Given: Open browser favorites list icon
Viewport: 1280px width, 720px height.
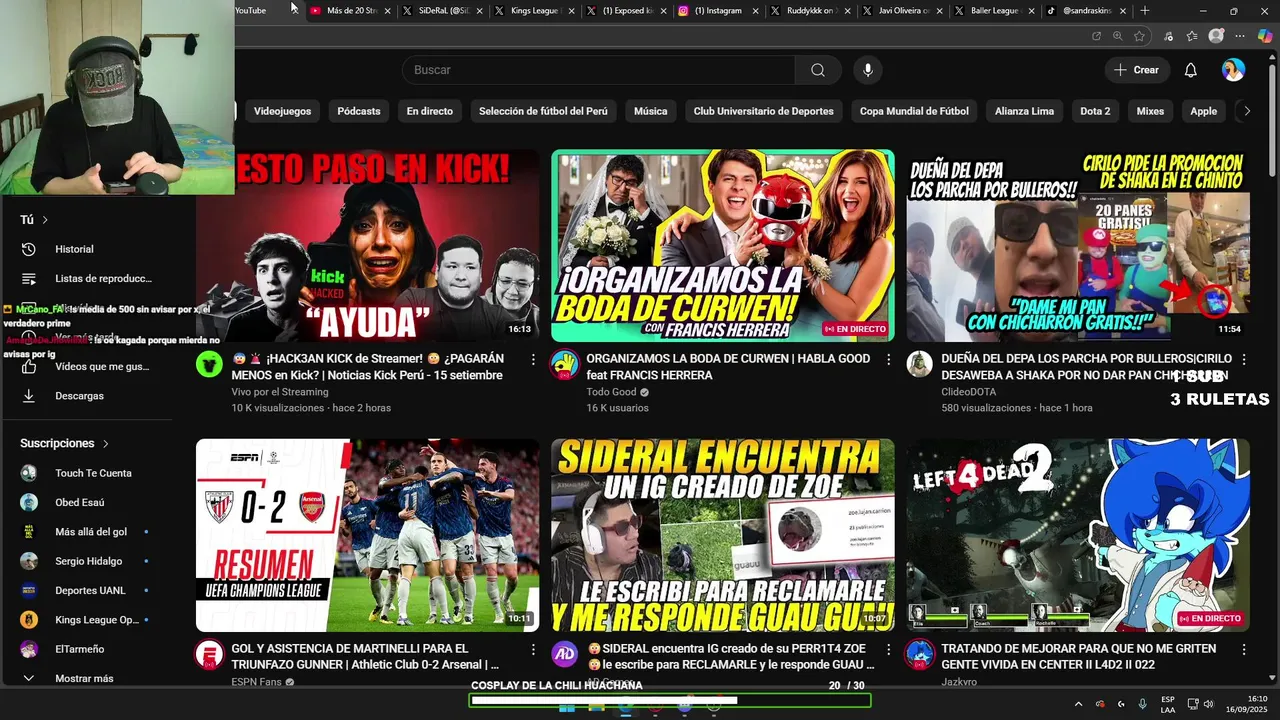Looking at the screenshot, I should (1192, 36).
